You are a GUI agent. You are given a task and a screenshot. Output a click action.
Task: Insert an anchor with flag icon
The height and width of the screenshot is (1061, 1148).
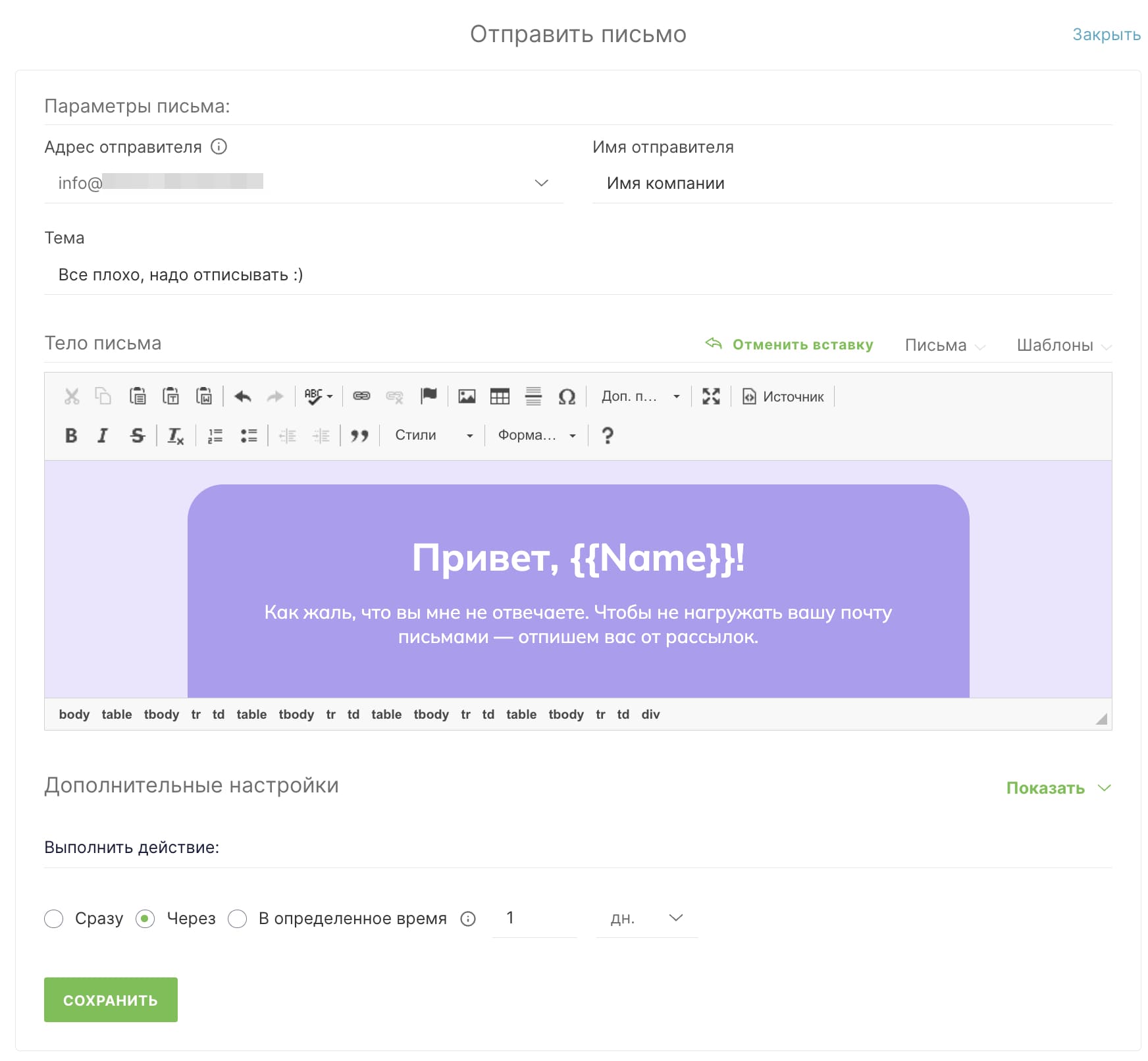[429, 396]
